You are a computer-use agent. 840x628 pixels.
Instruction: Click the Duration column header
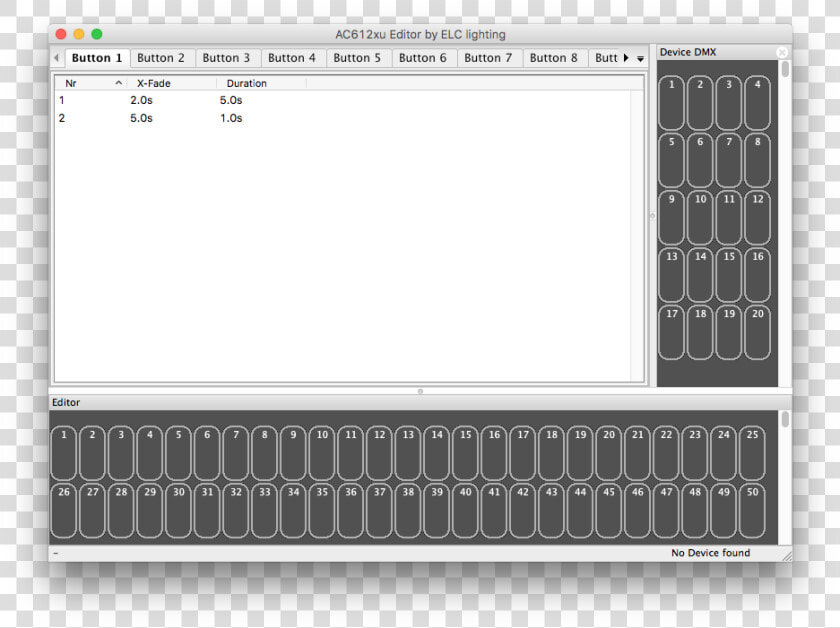coord(261,83)
